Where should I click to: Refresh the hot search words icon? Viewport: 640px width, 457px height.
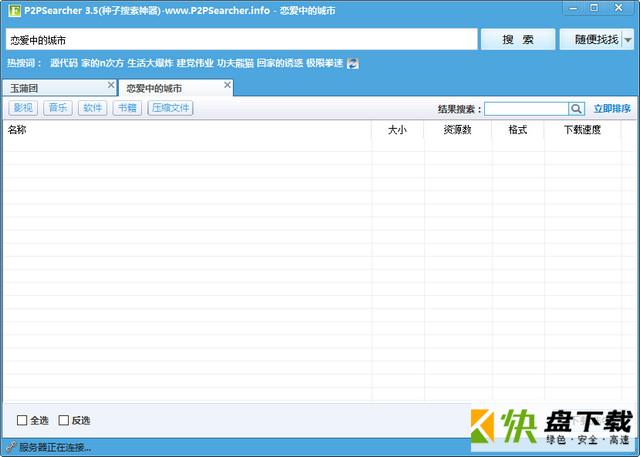coord(353,63)
